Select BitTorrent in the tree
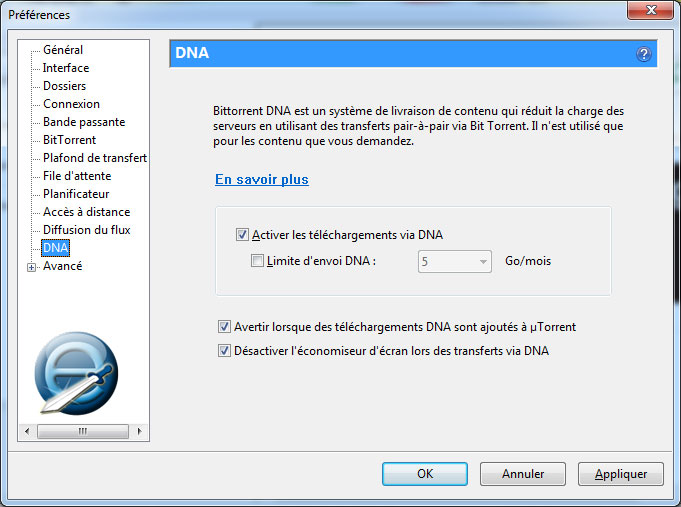 pos(69,140)
